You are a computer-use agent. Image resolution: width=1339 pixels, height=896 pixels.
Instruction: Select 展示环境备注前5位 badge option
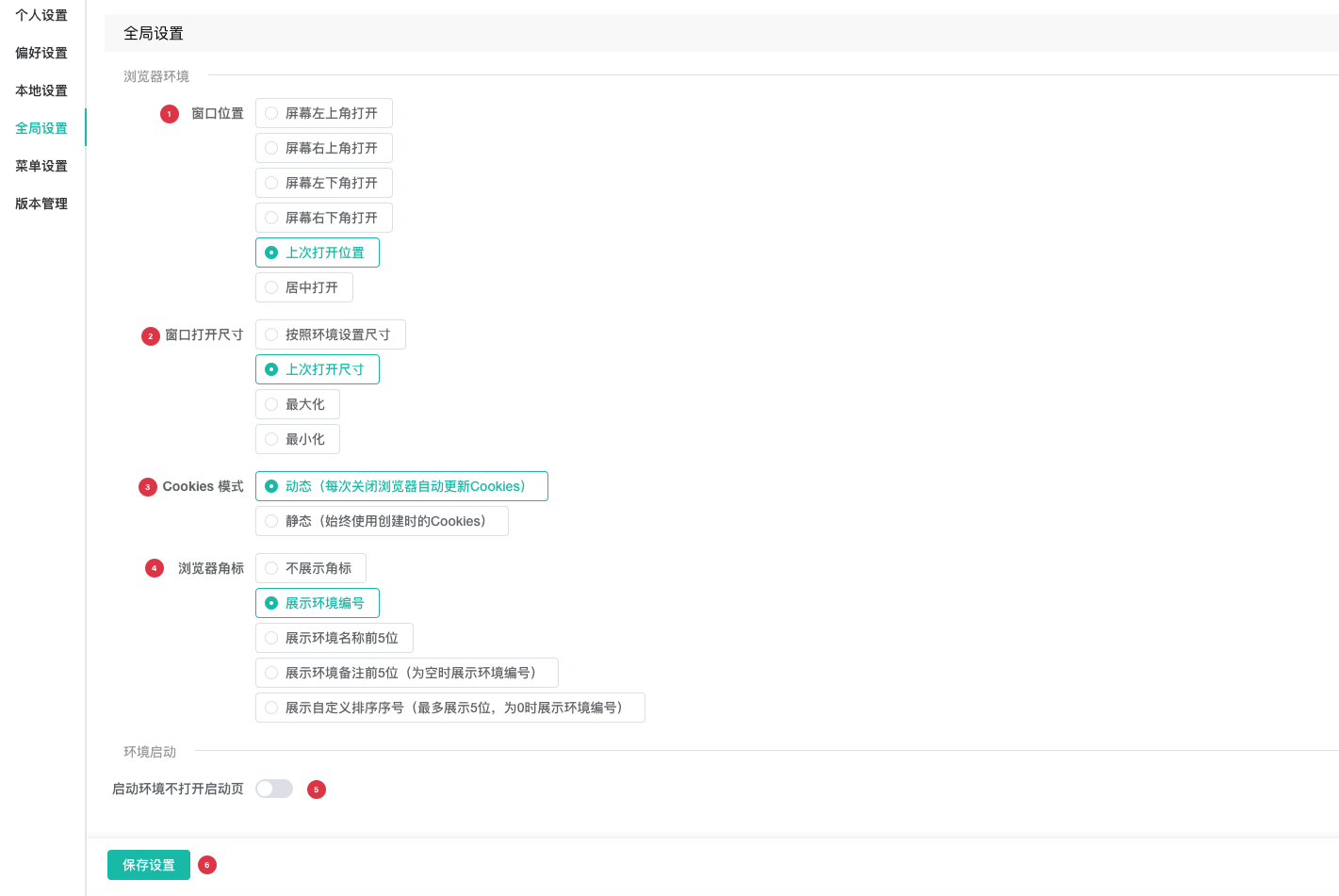click(x=406, y=673)
